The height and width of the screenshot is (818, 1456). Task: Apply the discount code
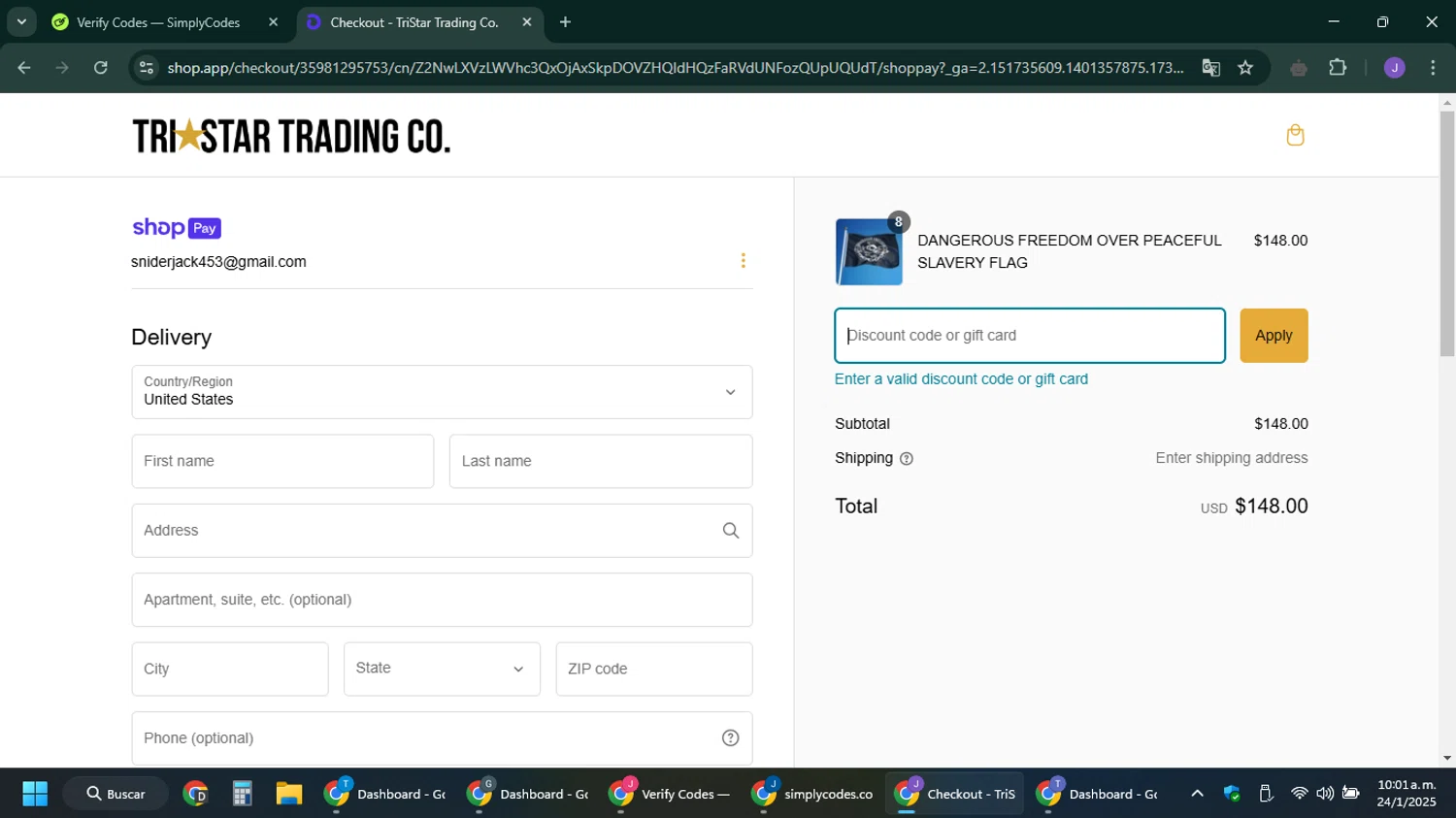coord(1274,336)
